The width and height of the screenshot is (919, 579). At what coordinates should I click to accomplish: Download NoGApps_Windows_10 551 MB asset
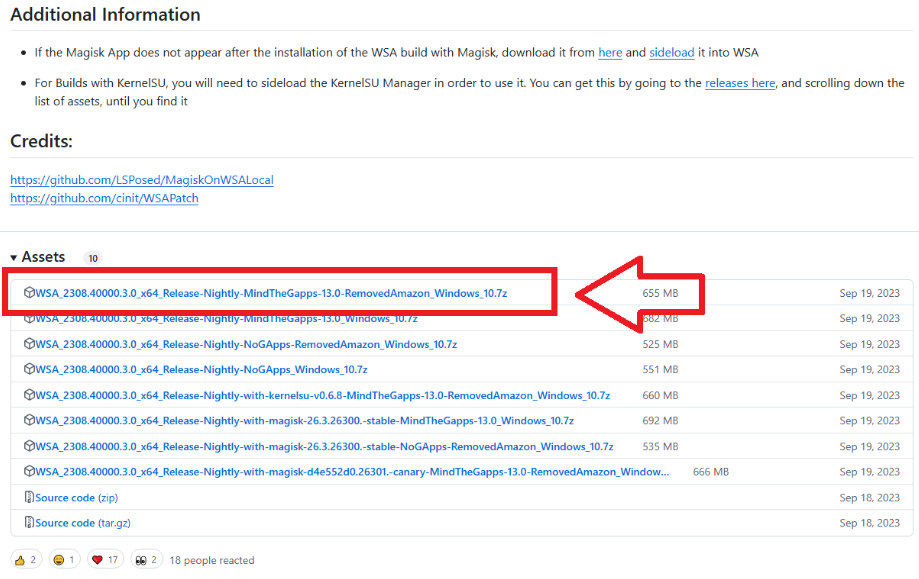(x=201, y=370)
